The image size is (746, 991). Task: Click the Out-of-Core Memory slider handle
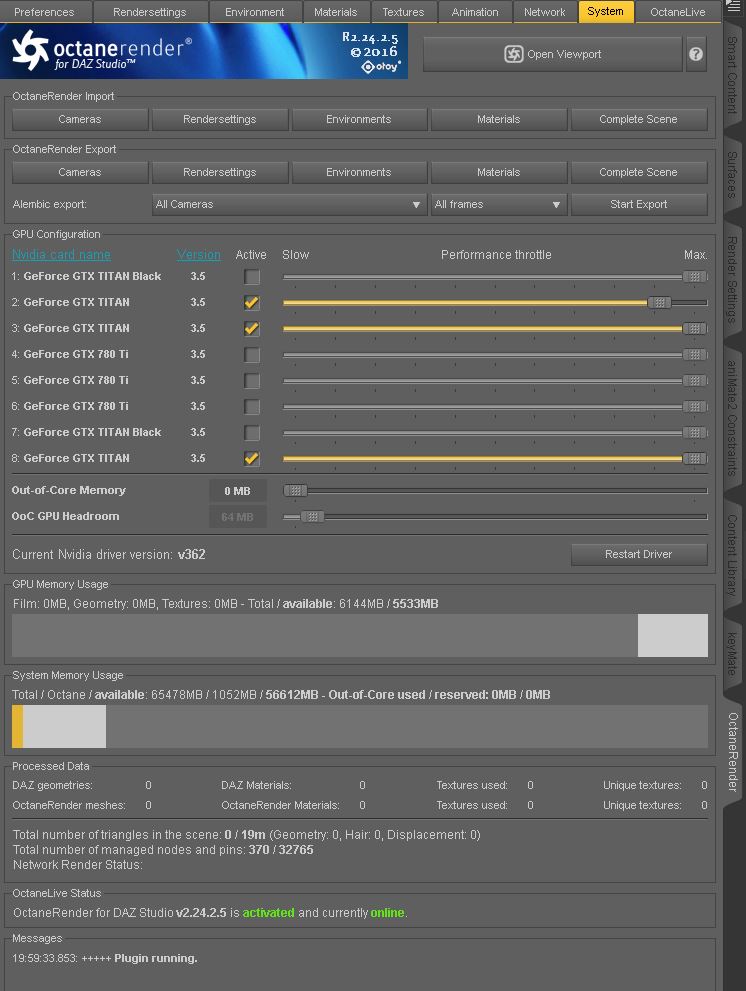tap(295, 490)
